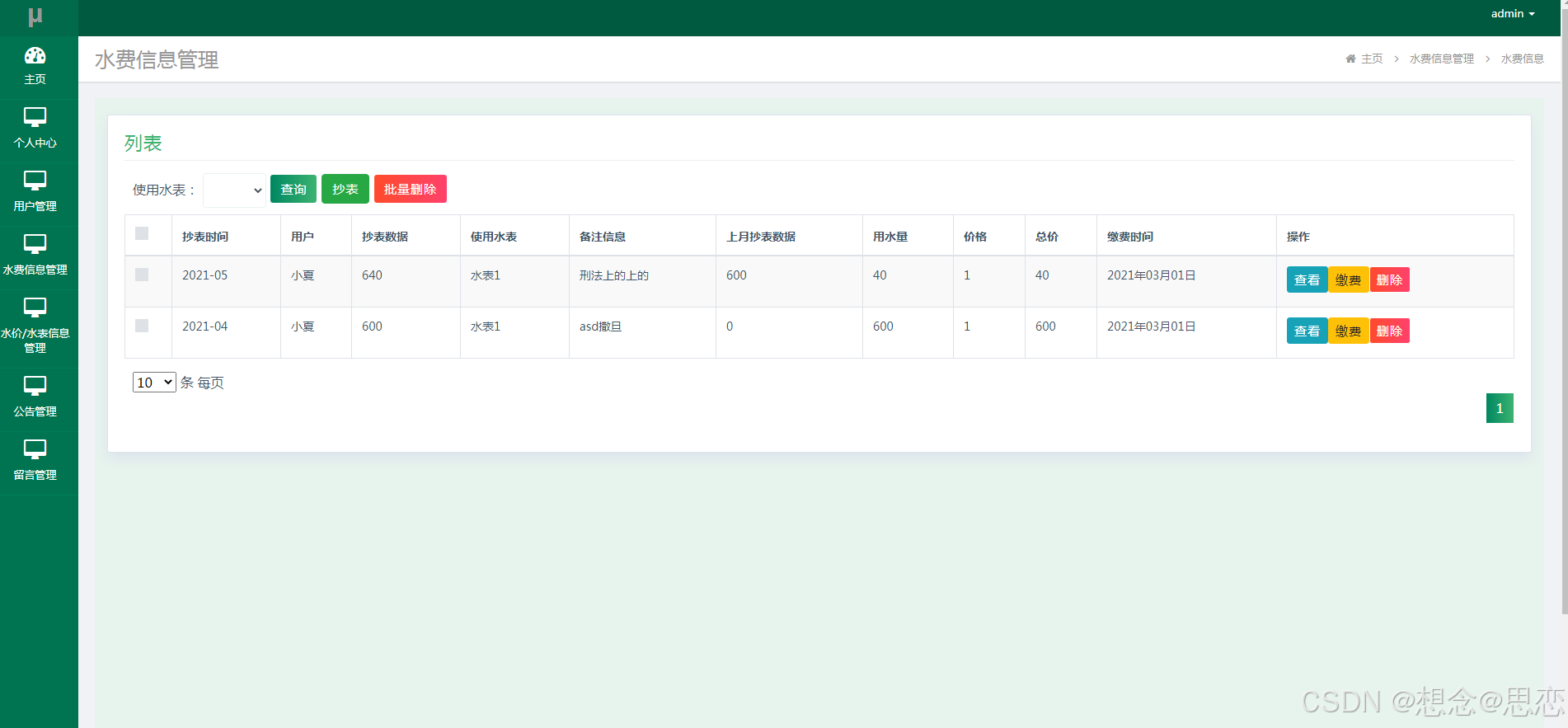The height and width of the screenshot is (728, 1568).
Task: Click the 备注信息 column header
Action: [x=603, y=237]
